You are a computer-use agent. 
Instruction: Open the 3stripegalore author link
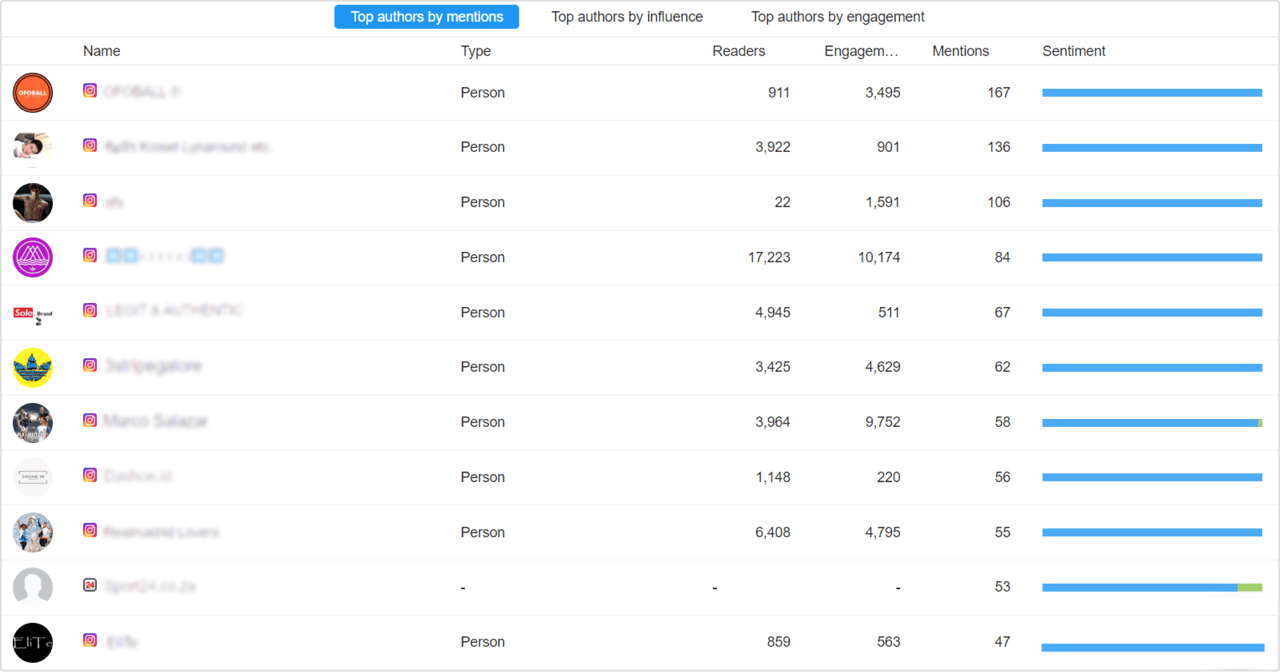(153, 366)
